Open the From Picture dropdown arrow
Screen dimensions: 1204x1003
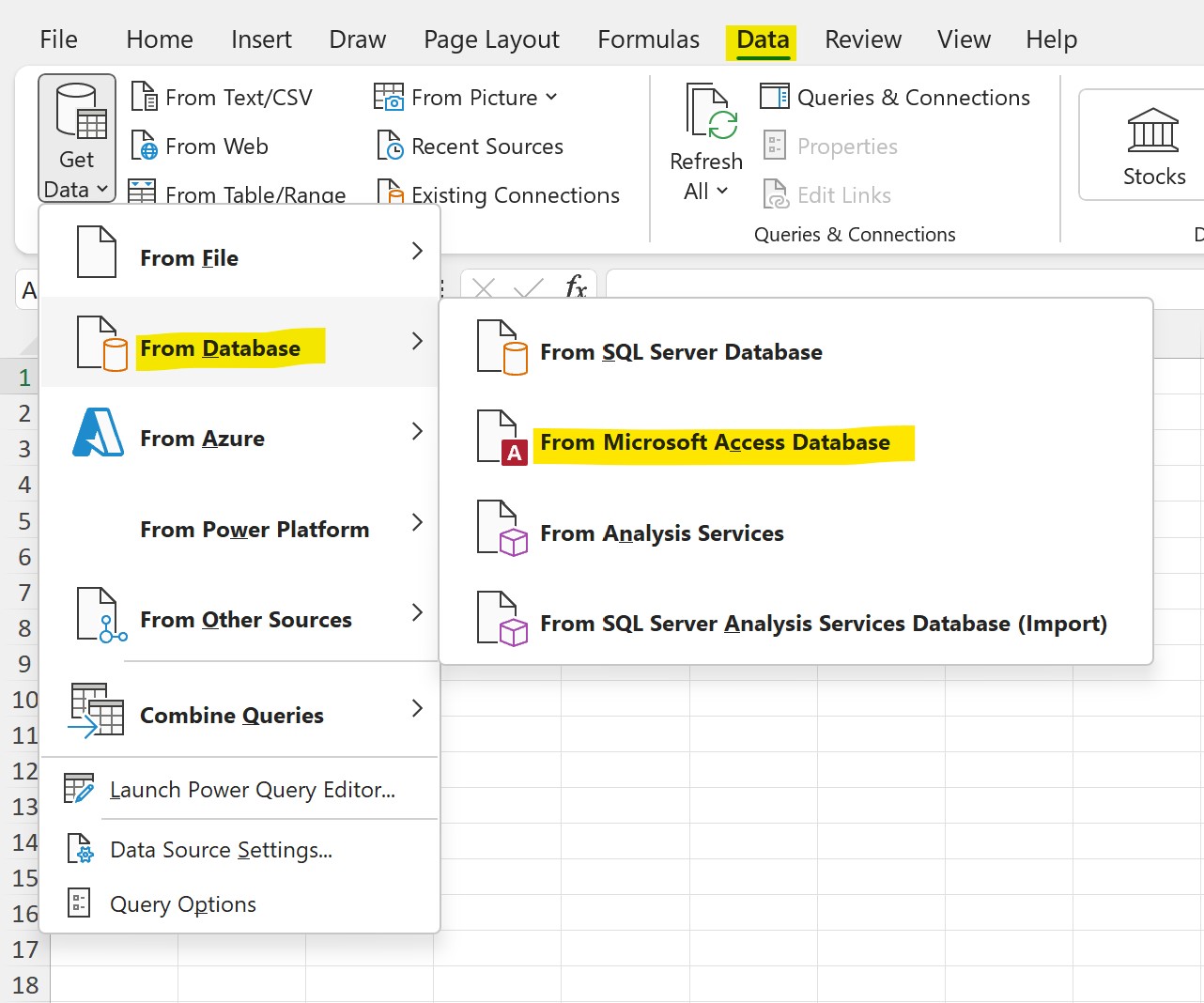(x=551, y=96)
